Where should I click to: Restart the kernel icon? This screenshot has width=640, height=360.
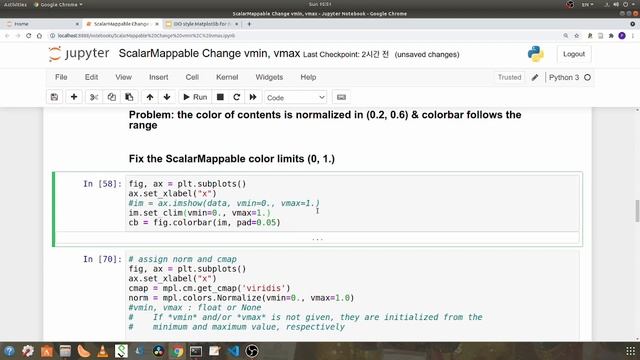click(236, 97)
